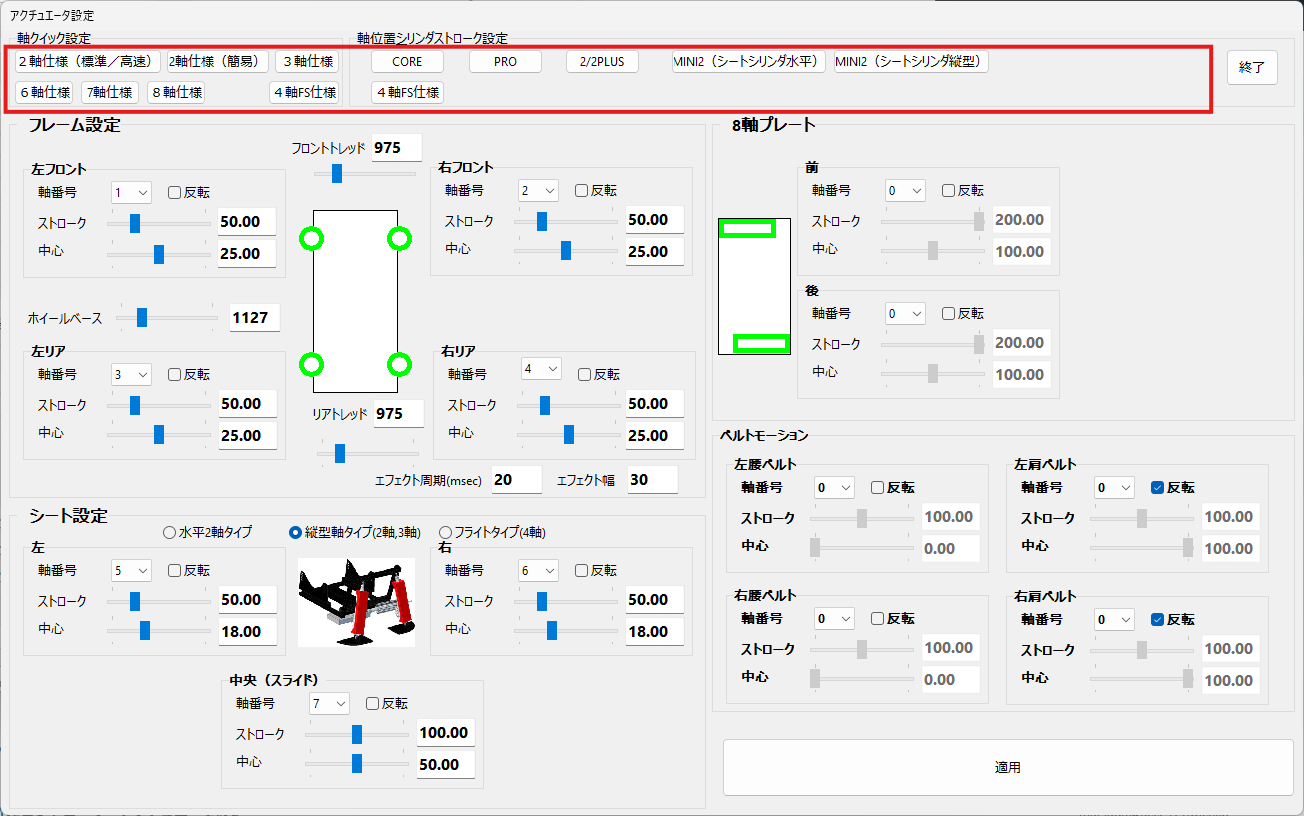The height and width of the screenshot is (816, 1304).
Task: Select the 縦型軸タイプ radio option
Action: point(296,533)
